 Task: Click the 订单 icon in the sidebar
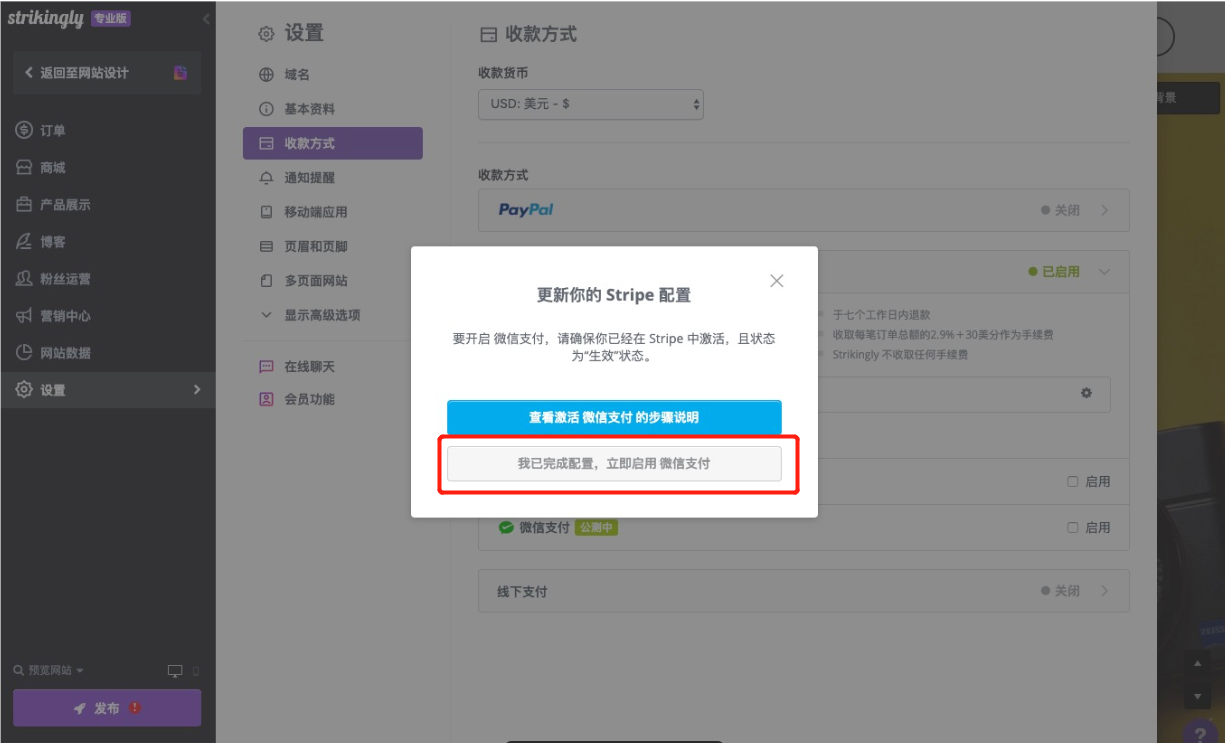click(24, 131)
